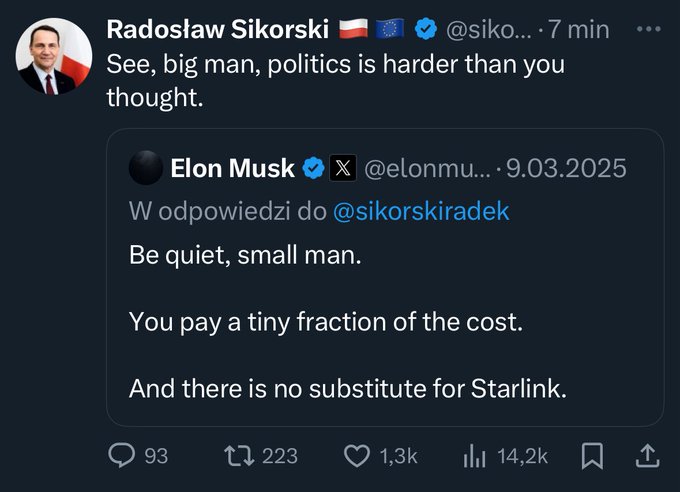
Task: Open the three-dot more options menu
Action: (x=648, y=30)
